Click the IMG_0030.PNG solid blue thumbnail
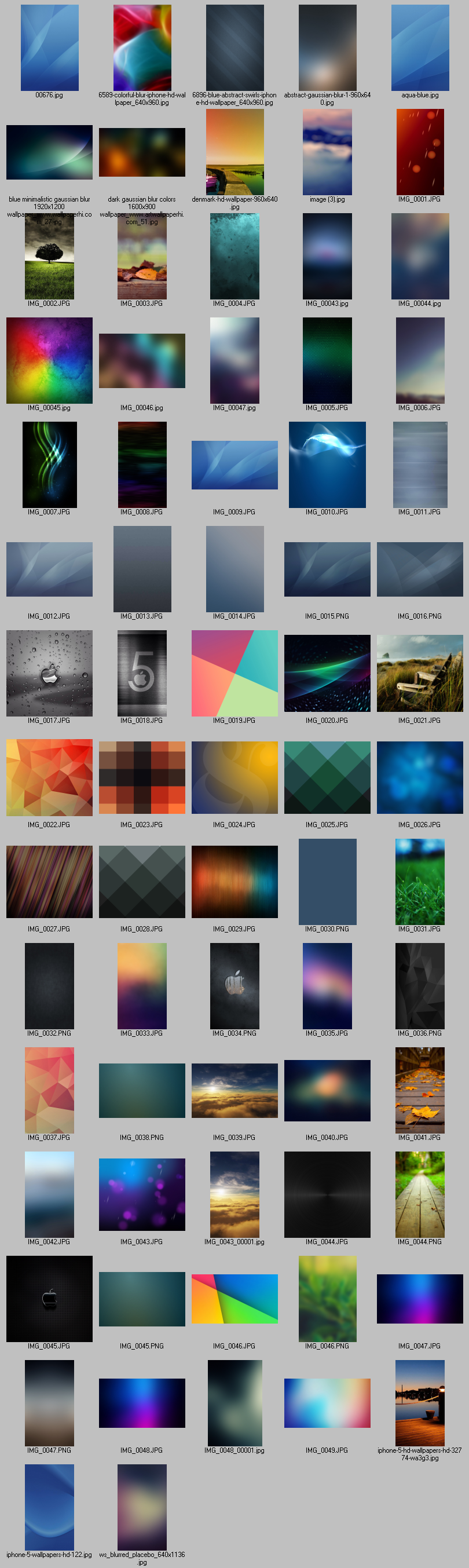 click(327, 882)
